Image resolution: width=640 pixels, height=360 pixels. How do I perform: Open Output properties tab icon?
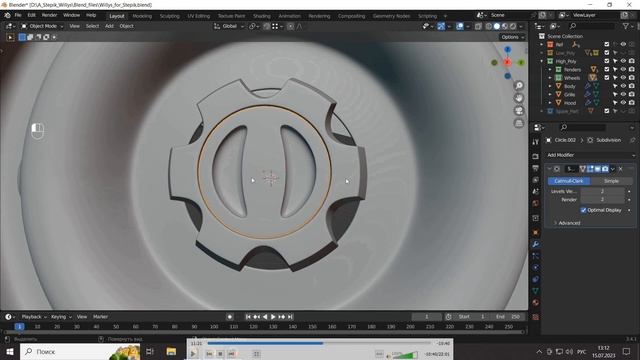click(536, 168)
